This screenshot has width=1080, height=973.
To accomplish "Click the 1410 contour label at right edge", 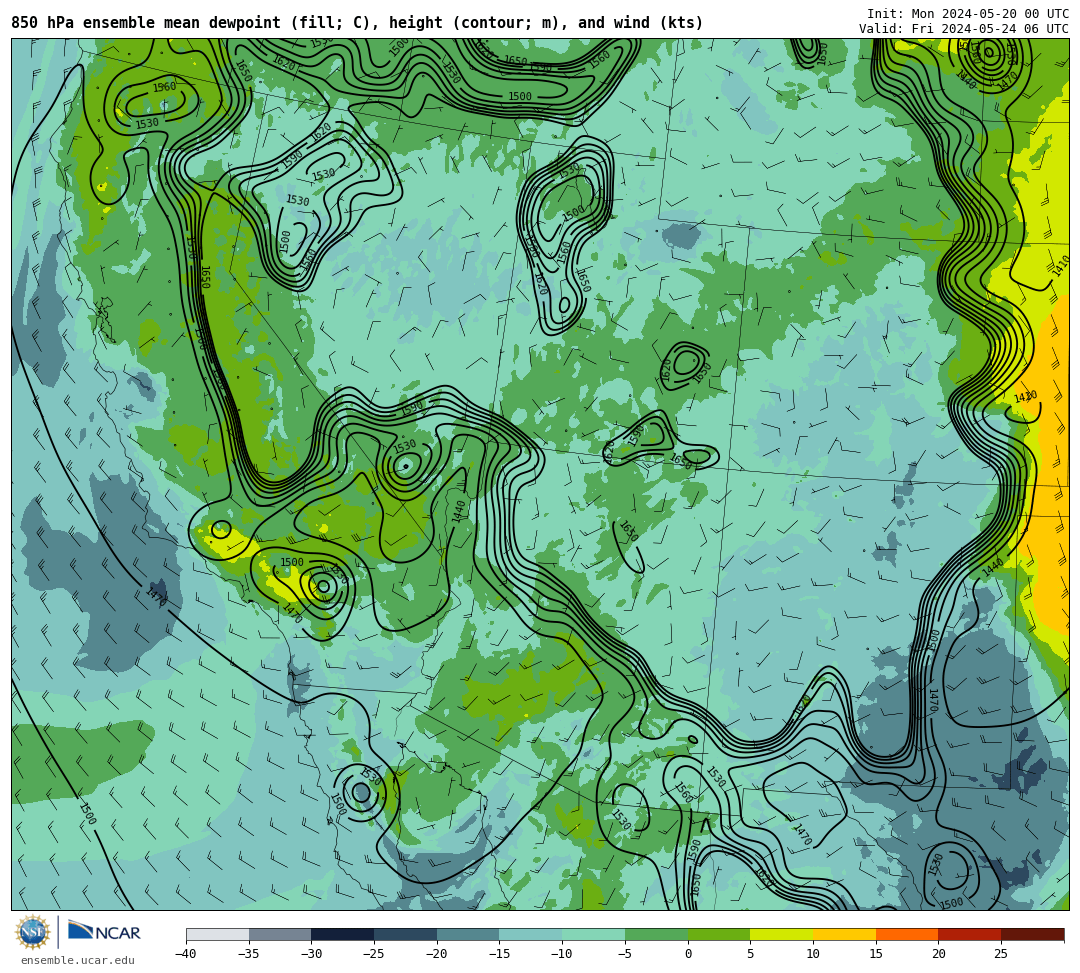I will coord(1060,266).
